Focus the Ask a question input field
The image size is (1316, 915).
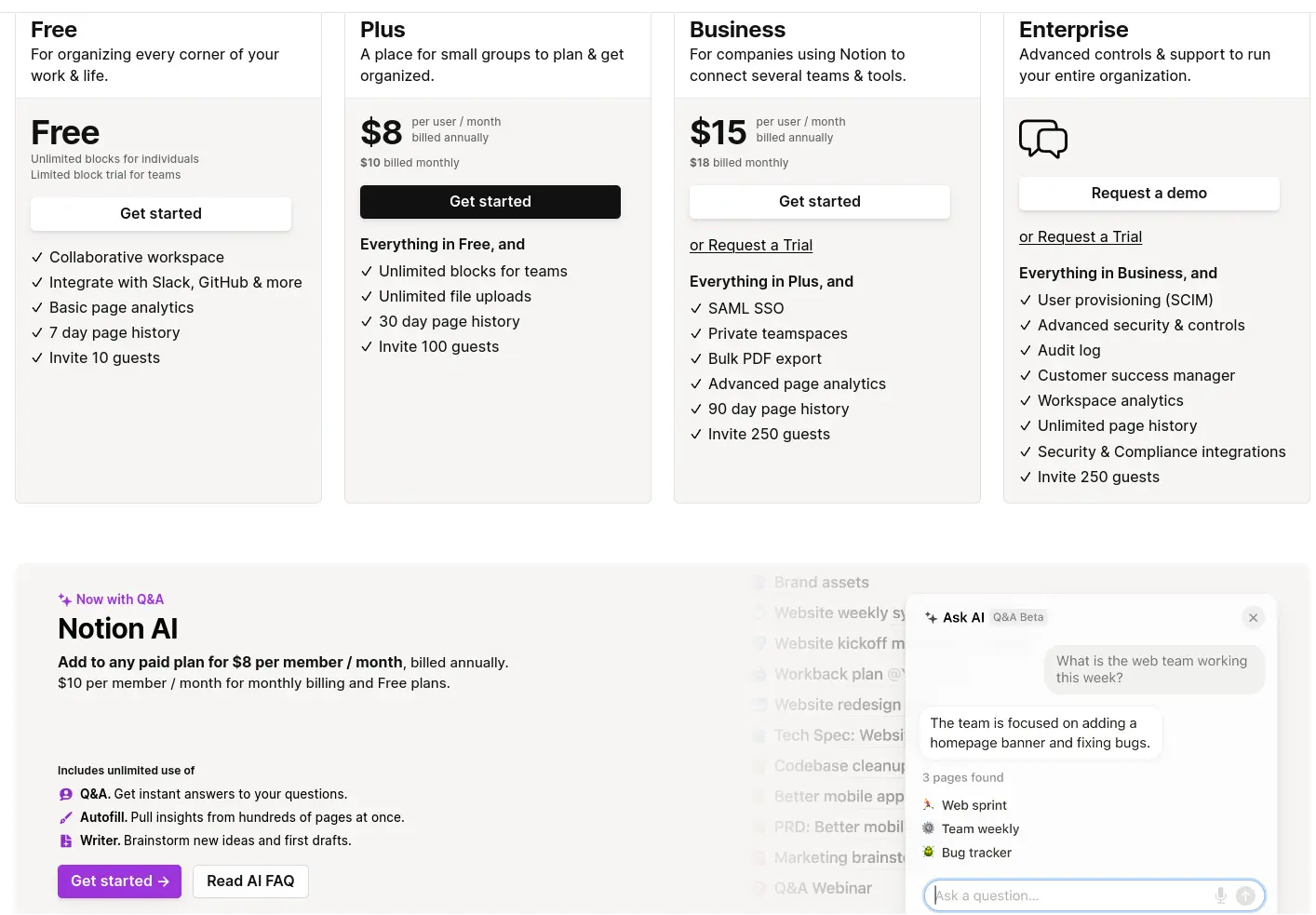pyautogui.click(x=1070, y=895)
